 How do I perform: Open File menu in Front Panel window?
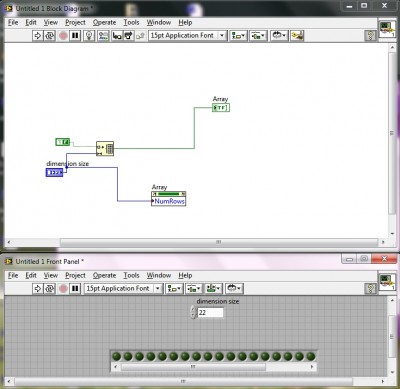click(x=13, y=275)
